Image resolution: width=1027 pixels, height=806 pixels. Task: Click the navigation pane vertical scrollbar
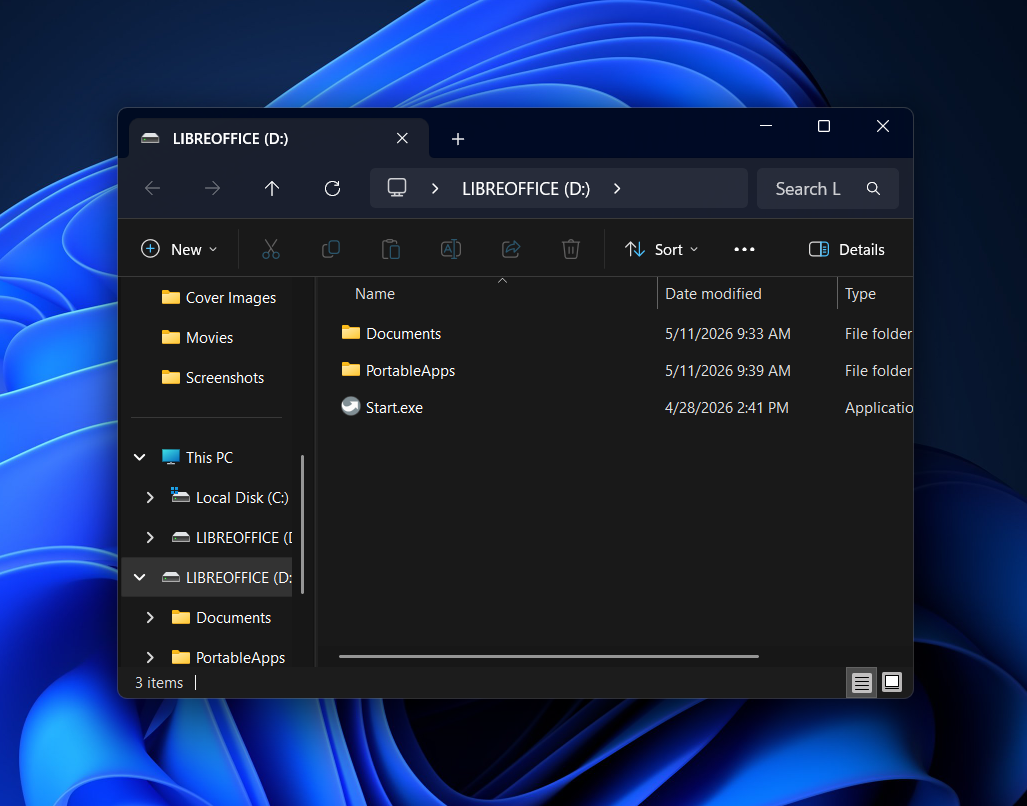pyautogui.click(x=302, y=524)
